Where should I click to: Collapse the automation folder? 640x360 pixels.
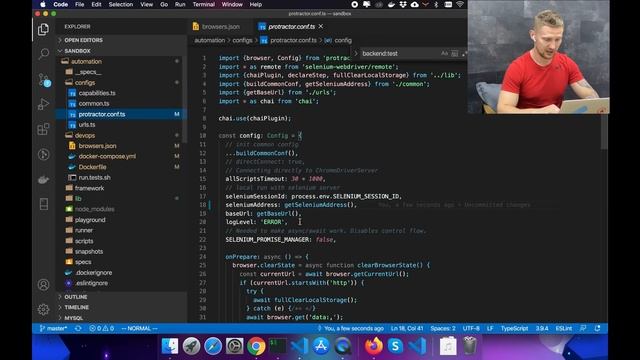[86, 61]
